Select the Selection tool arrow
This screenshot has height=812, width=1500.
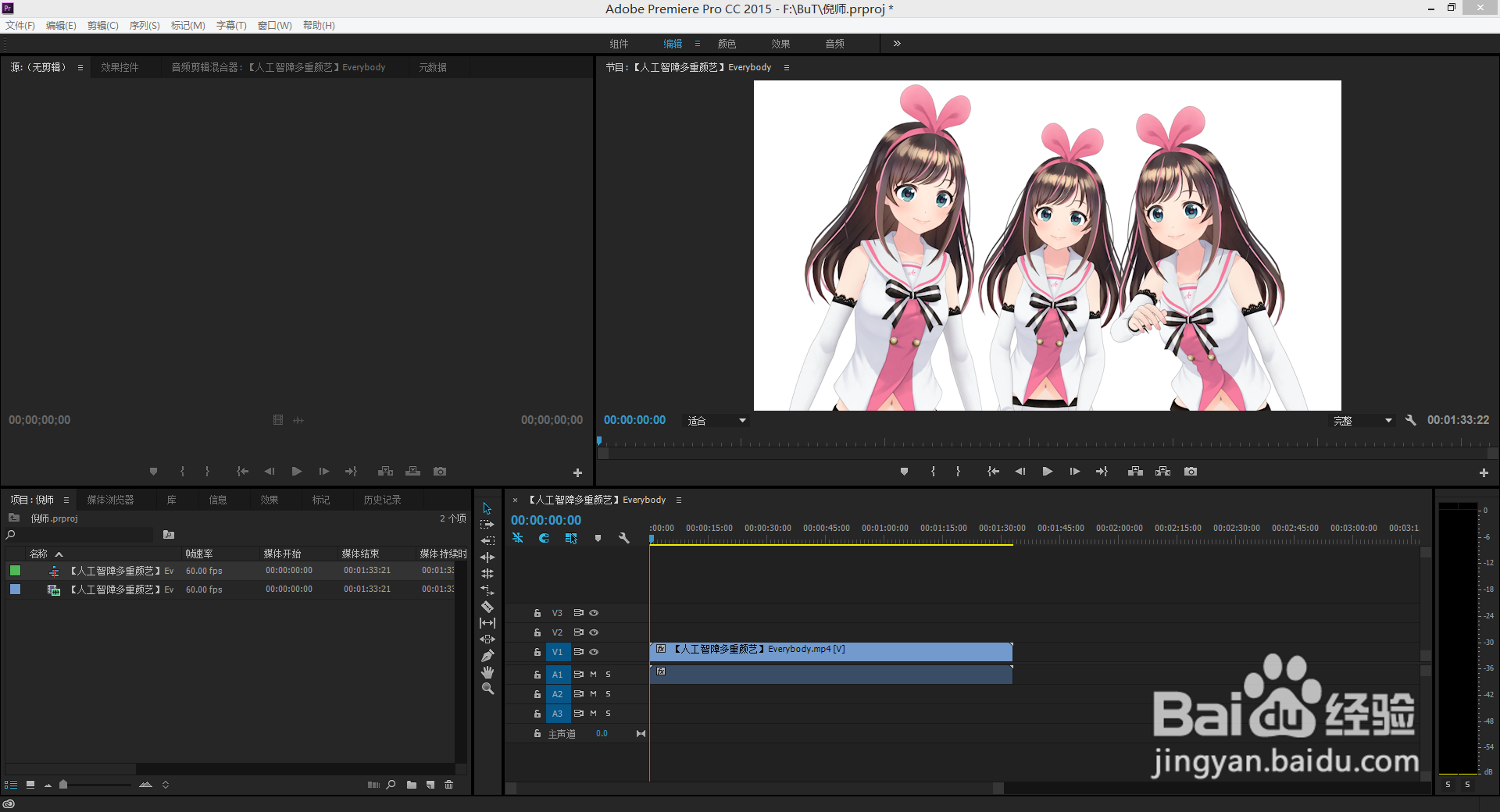click(x=487, y=508)
